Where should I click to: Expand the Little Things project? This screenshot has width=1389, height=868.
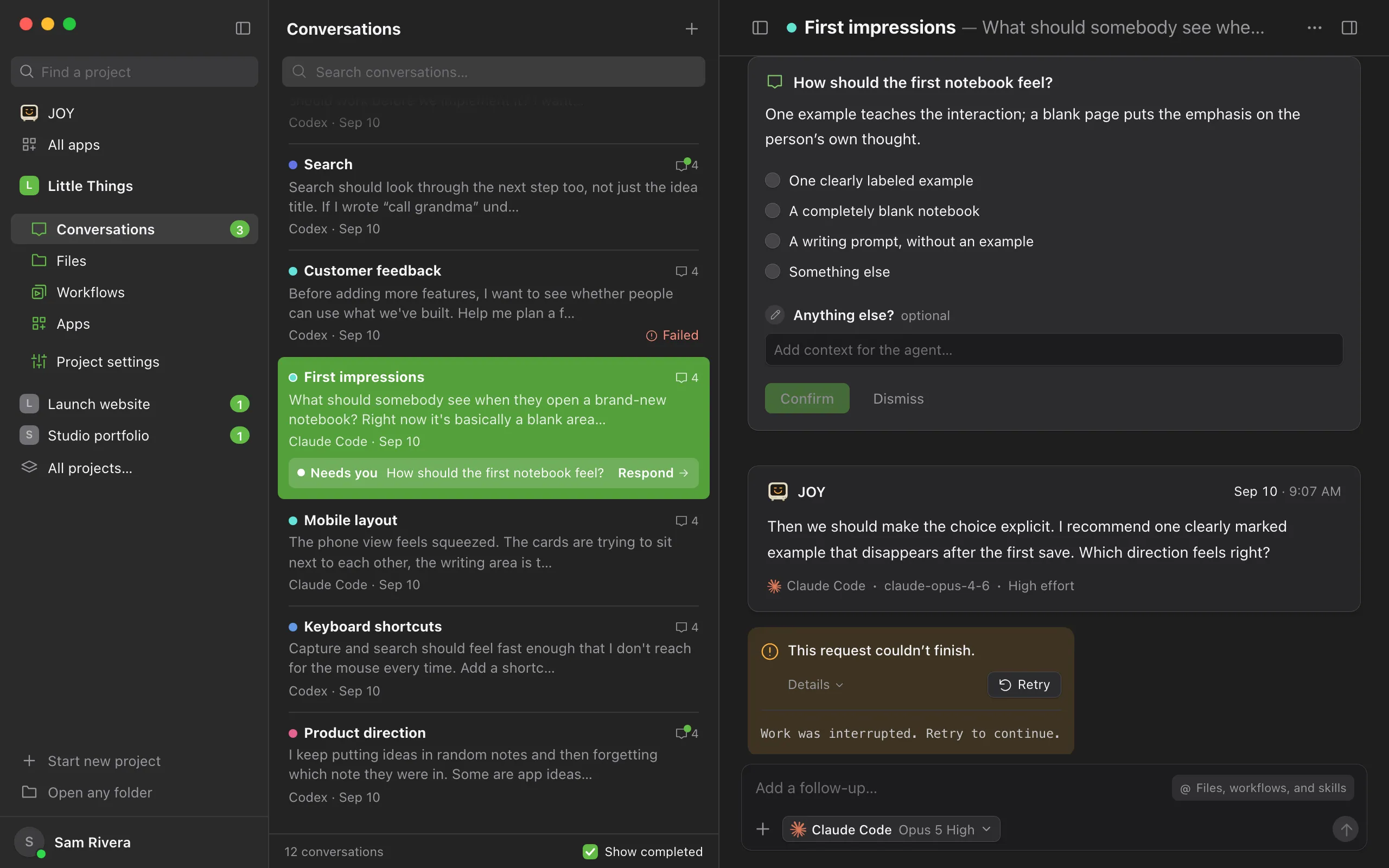pos(135,186)
